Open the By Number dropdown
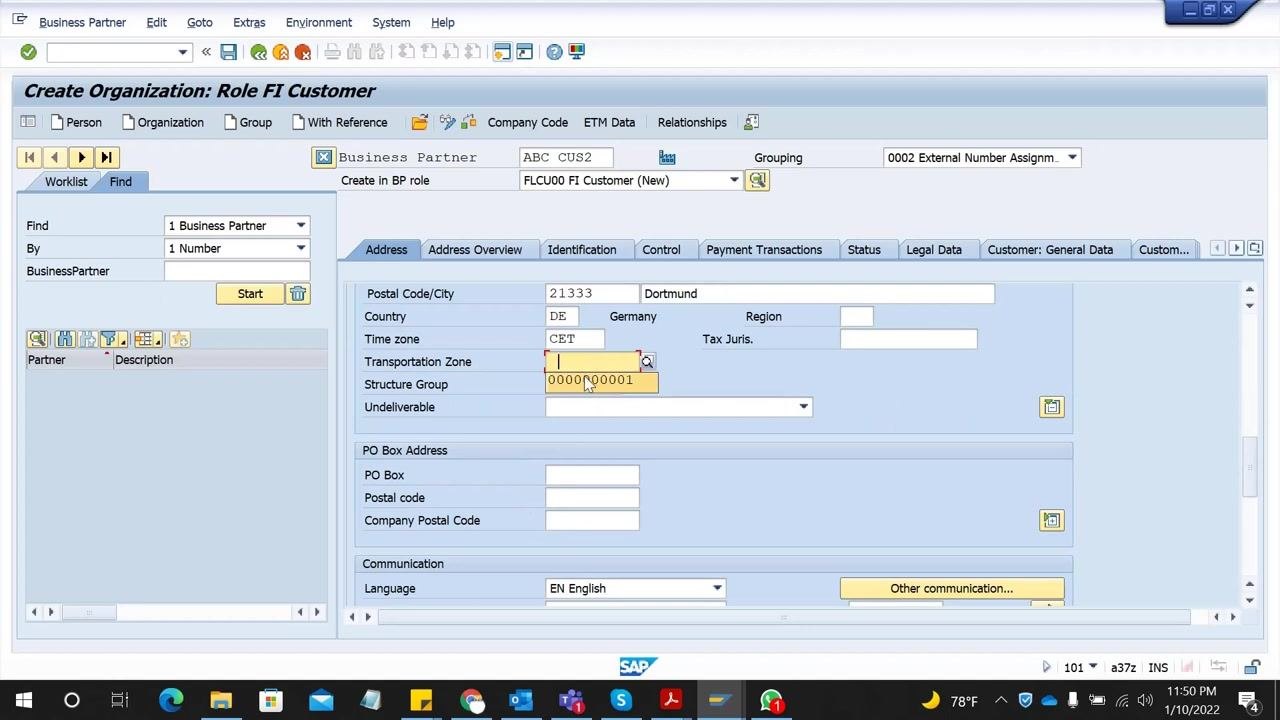Screen dimensions: 1280x720 pos(301,248)
